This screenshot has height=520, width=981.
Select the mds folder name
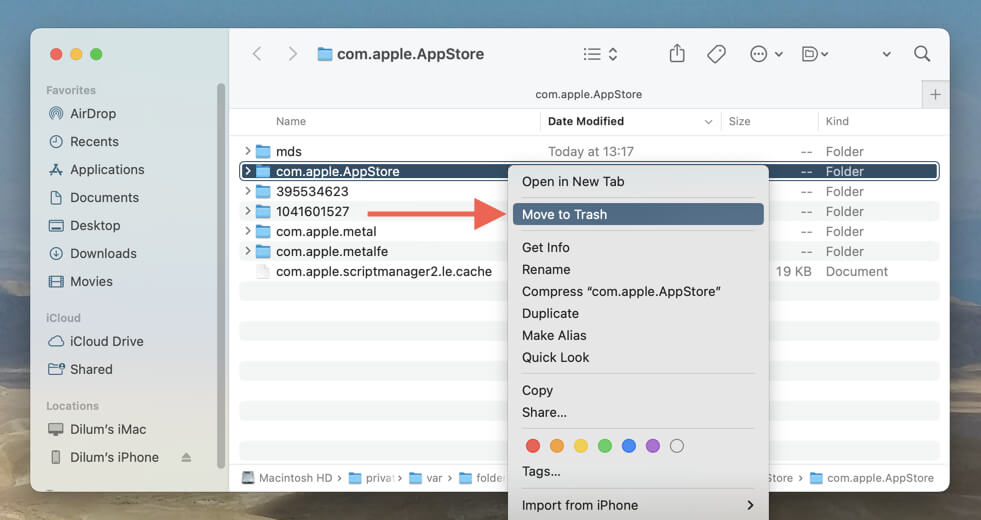point(288,151)
